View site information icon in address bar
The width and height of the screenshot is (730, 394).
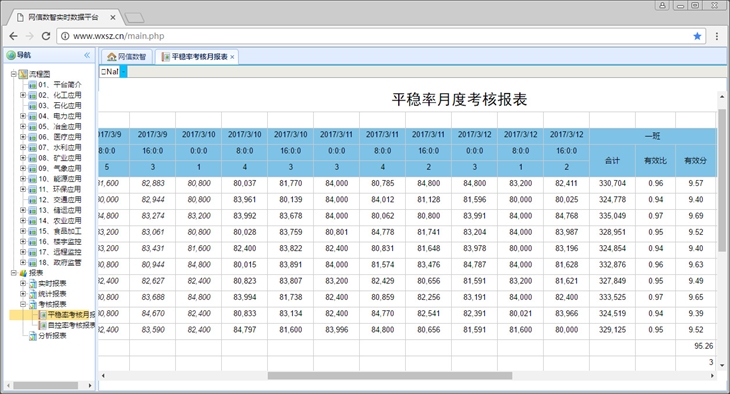click(65, 36)
